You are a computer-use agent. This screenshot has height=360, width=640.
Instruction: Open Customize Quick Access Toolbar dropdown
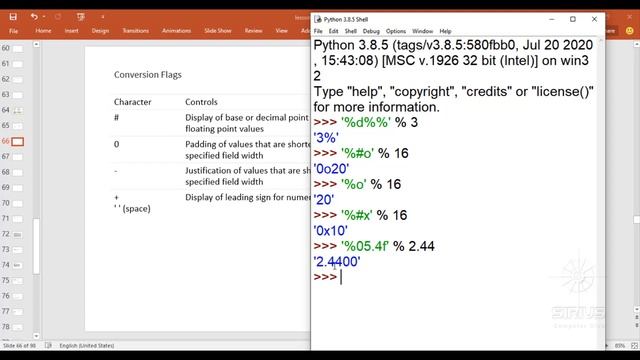(x=103, y=17)
